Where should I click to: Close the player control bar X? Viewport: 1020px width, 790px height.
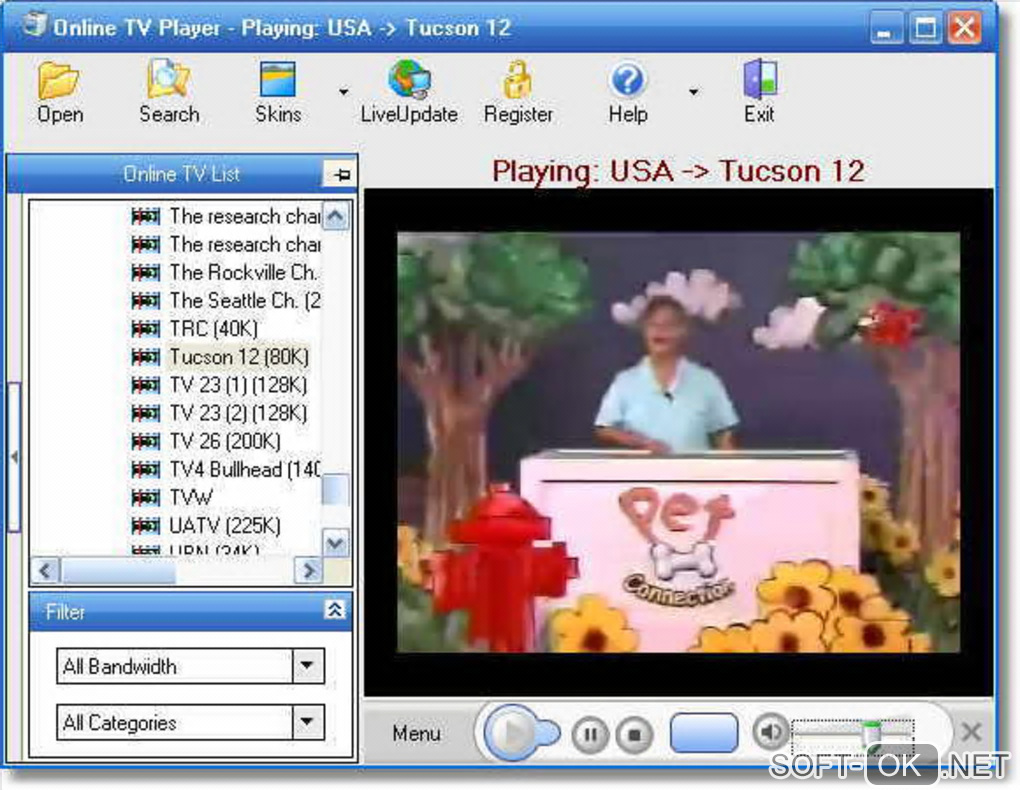(971, 732)
